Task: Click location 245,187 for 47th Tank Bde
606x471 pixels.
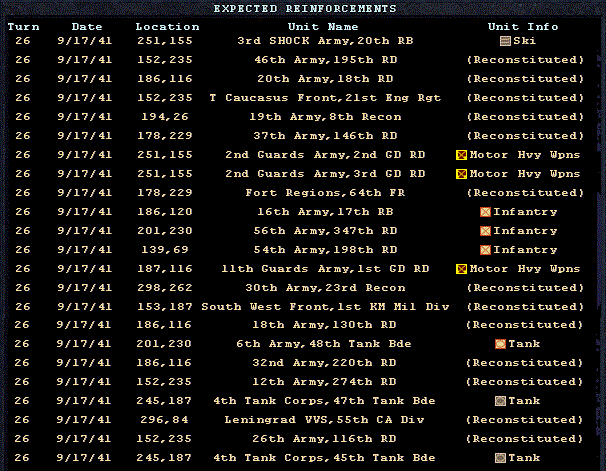Action: (x=164, y=401)
